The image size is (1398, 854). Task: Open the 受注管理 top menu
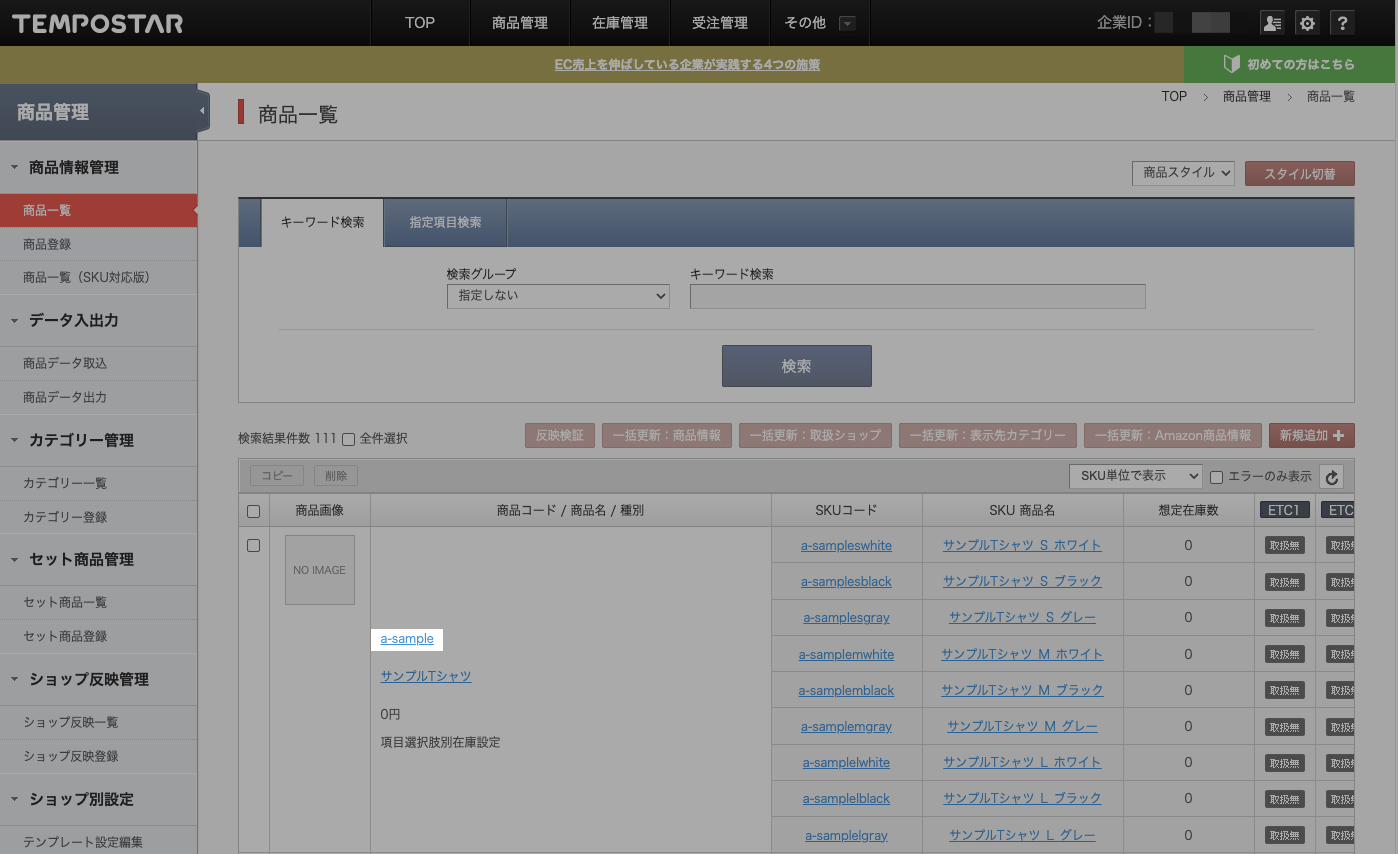[720, 23]
